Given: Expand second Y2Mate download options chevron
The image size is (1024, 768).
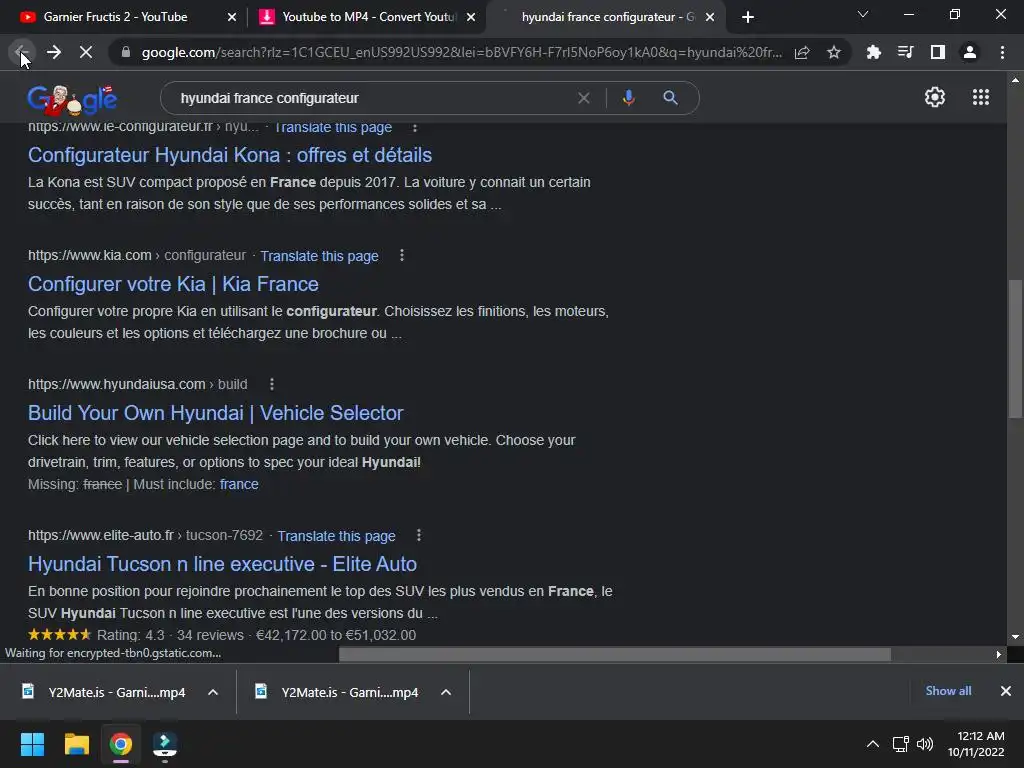Looking at the screenshot, I should pyautogui.click(x=446, y=692).
